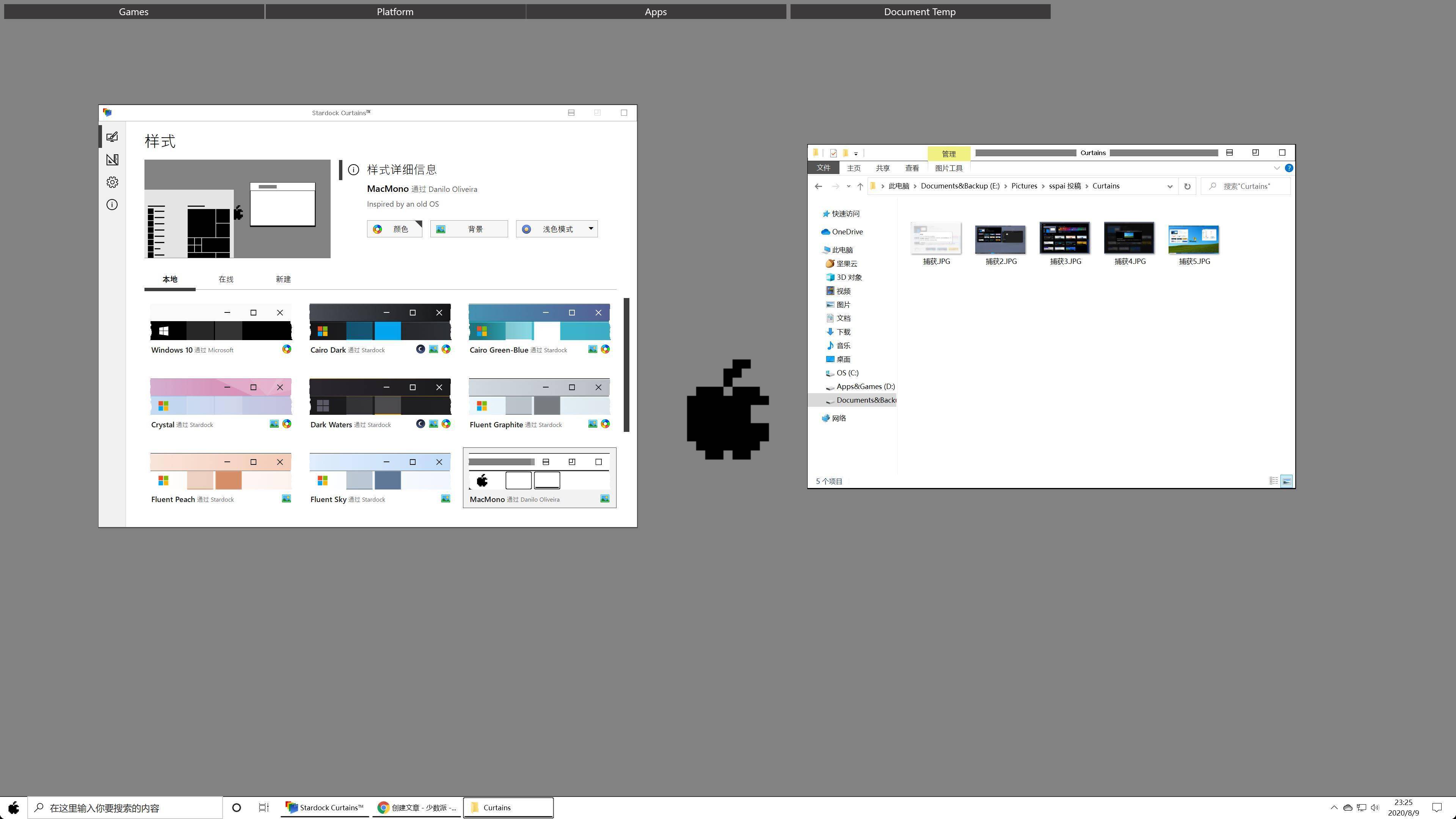Open 下载 in navigation pane

[x=838, y=332]
